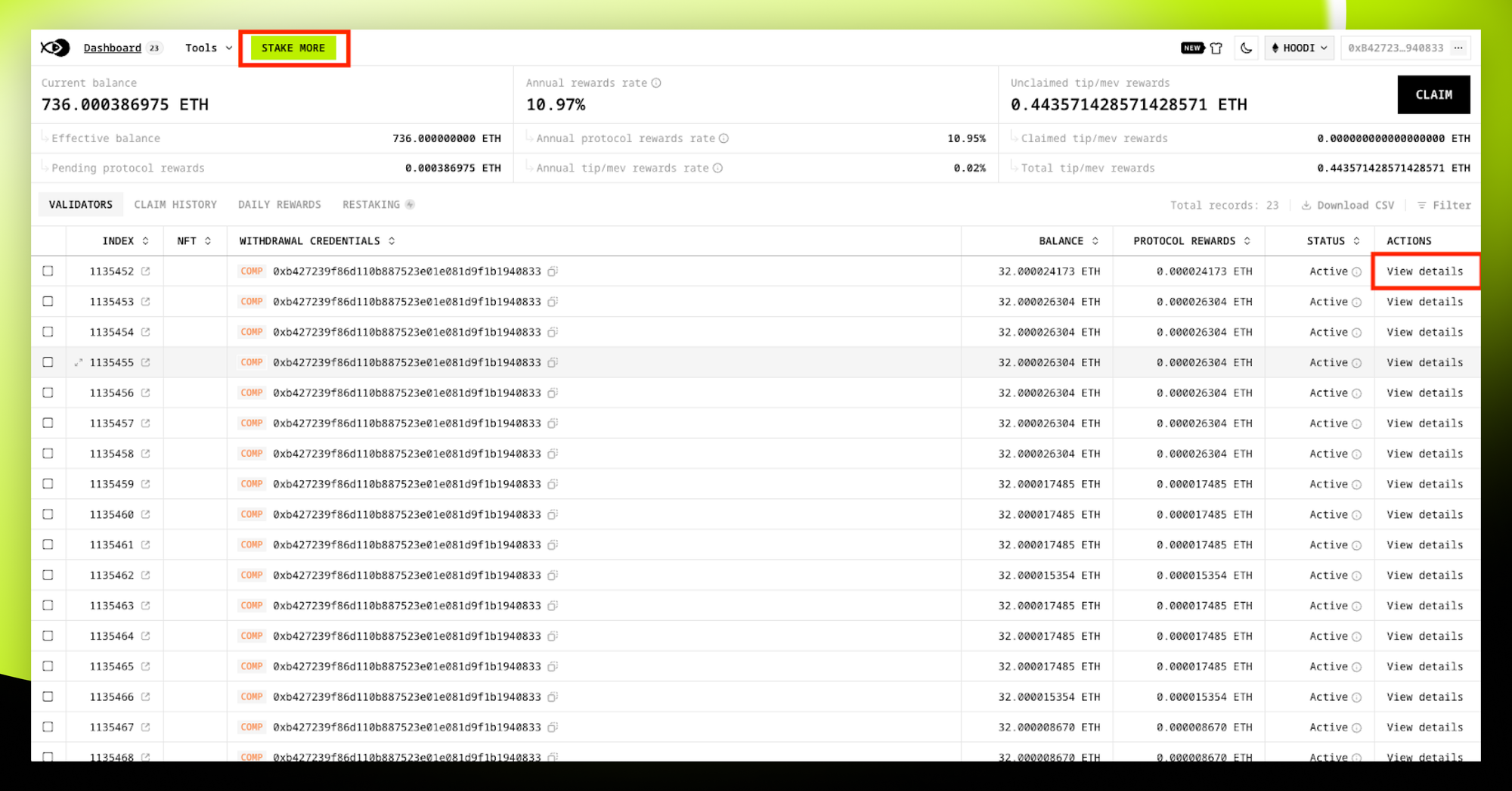1512x791 pixels.
Task: Open the DAILY REWARDS tab
Action: 280,205
